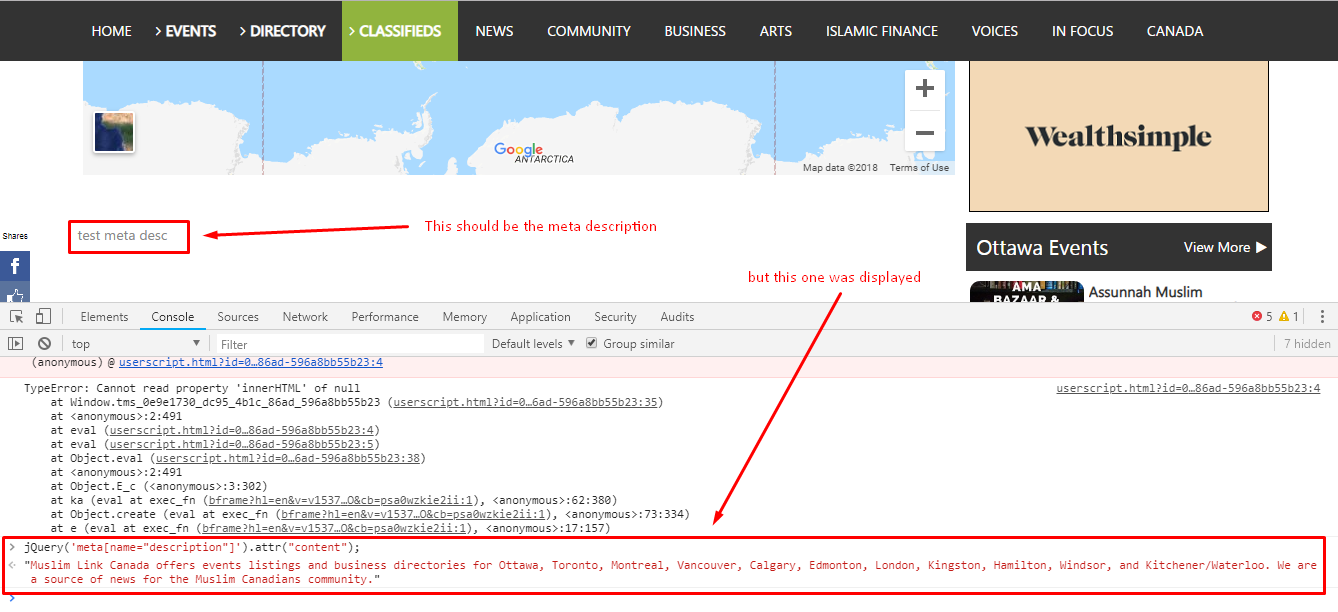
Task: Share the page via Facebook icon
Action: tap(15, 266)
